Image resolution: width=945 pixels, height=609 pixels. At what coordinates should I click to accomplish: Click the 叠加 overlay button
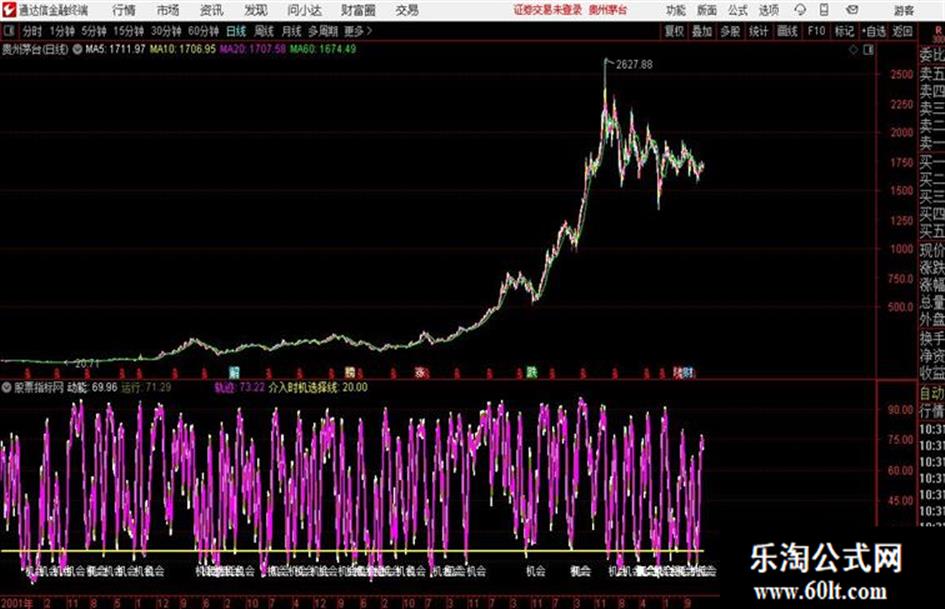tap(702, 31)
